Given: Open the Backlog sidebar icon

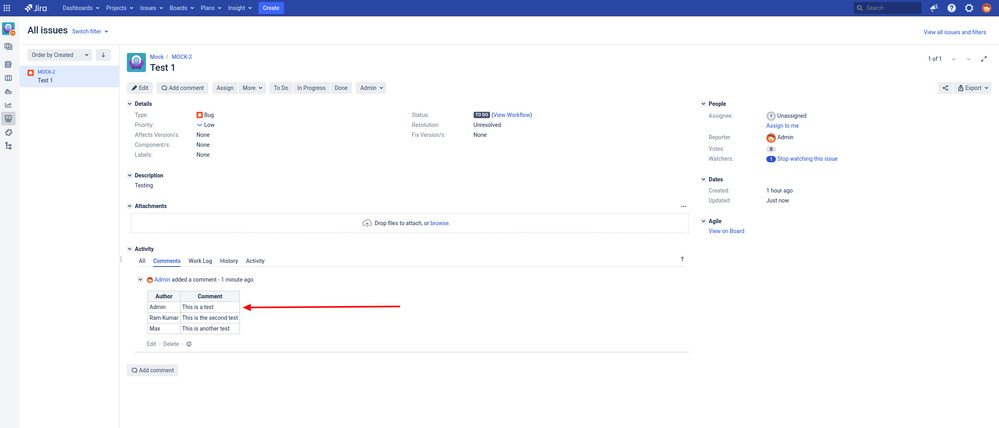Looking at the screenshot, I should pos(8,64).
